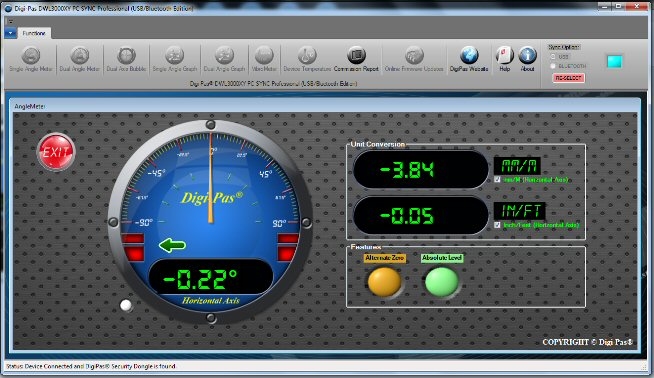
Task: Open the blue application menu dropdown
Action: point(10,33)
